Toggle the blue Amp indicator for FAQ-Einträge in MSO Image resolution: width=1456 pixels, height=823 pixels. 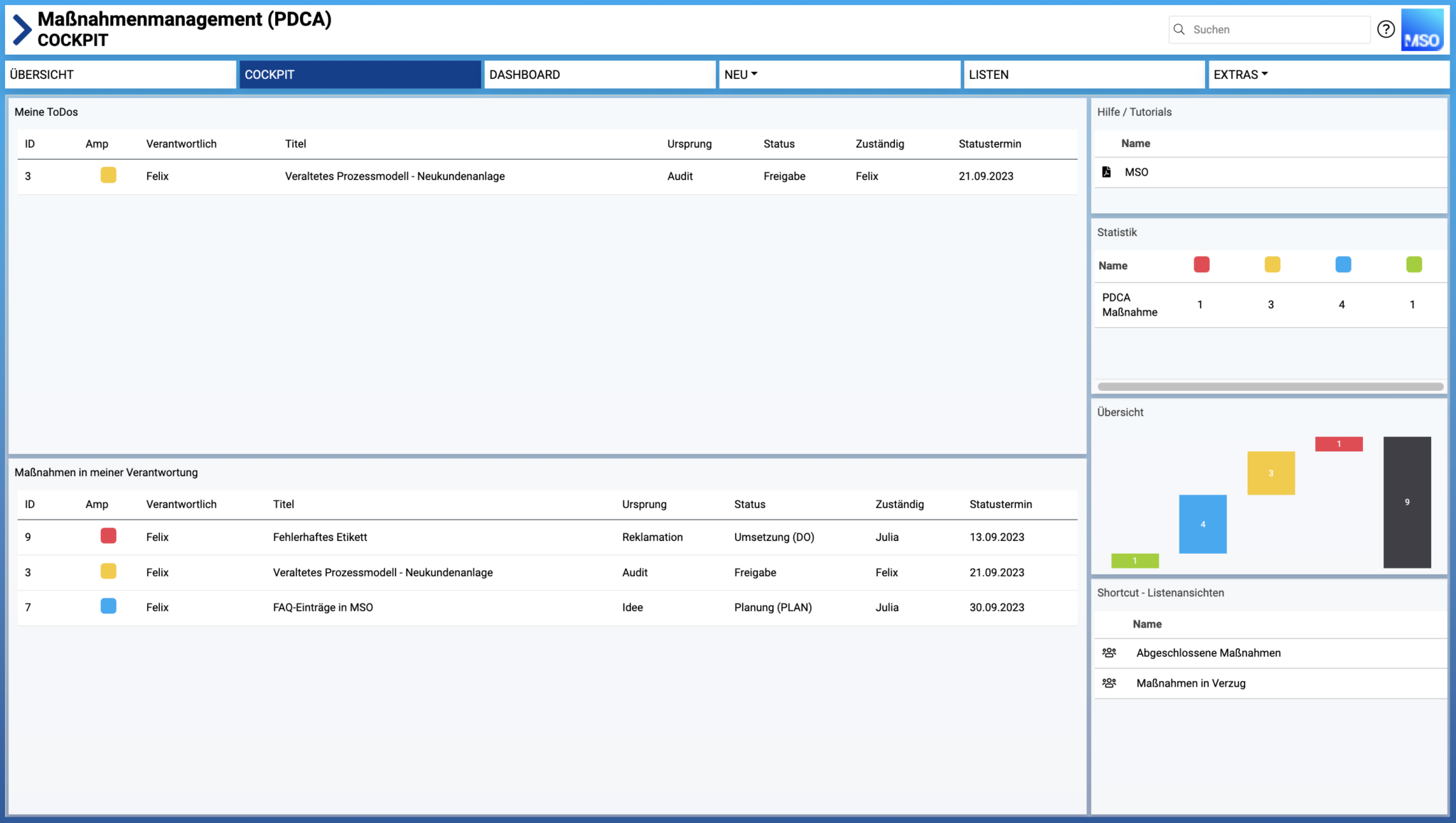tap(108, 606)
